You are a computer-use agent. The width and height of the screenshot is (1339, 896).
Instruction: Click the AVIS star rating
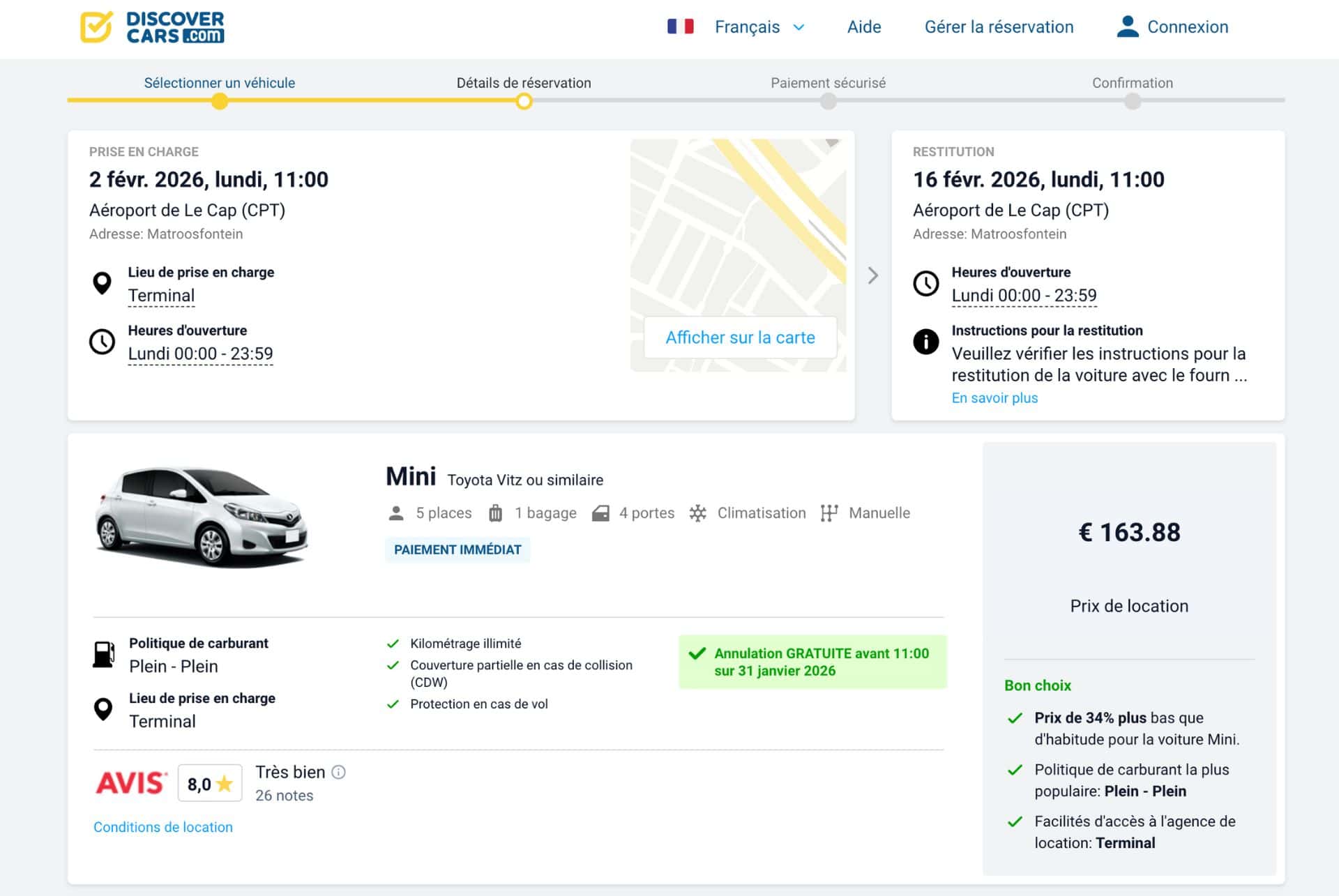209,782
